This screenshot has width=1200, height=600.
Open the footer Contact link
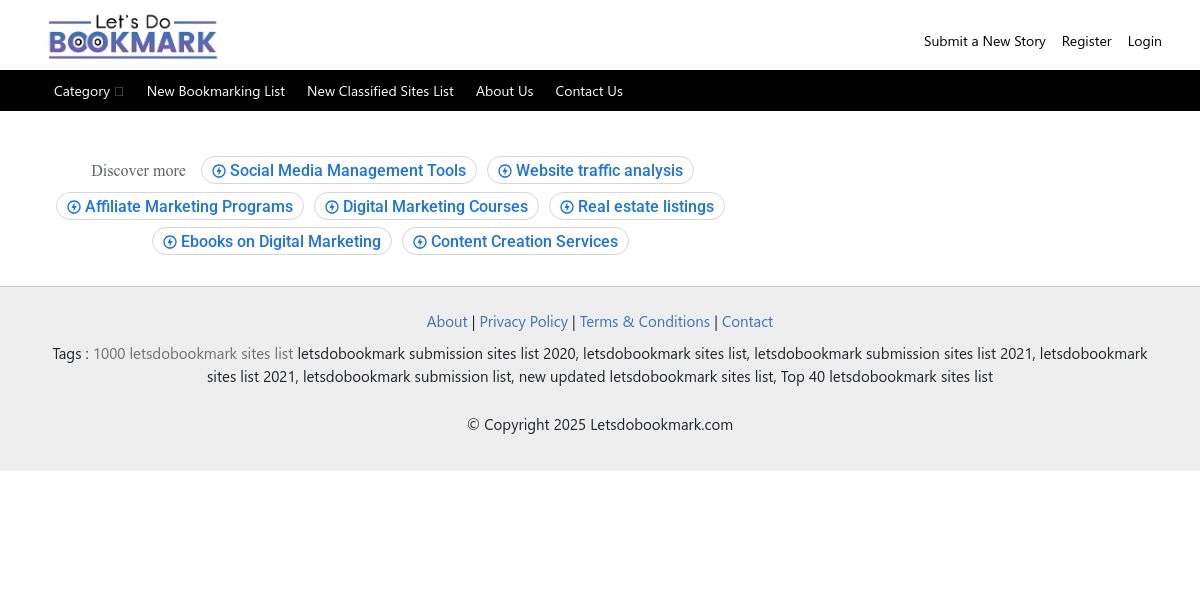click(747, 321)
